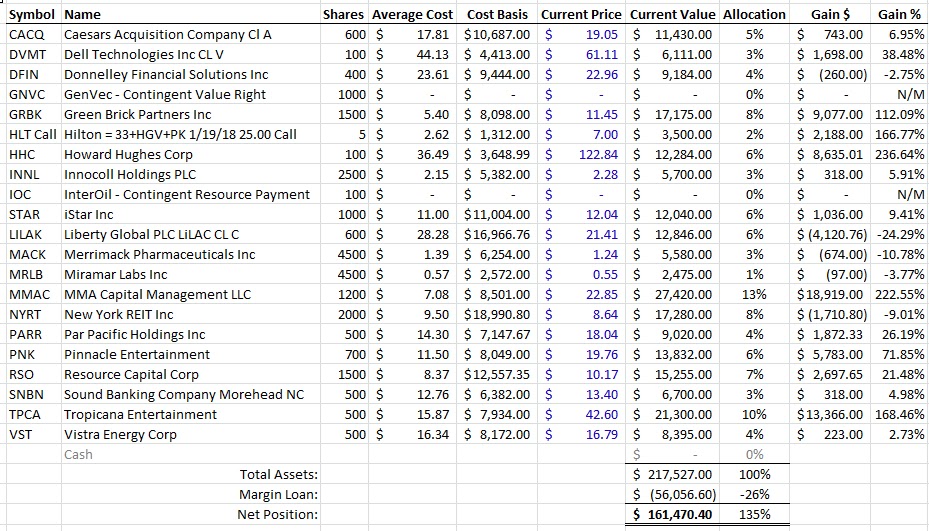Select the Average Cost header cell
929x531 pixels.
[412, 14]
